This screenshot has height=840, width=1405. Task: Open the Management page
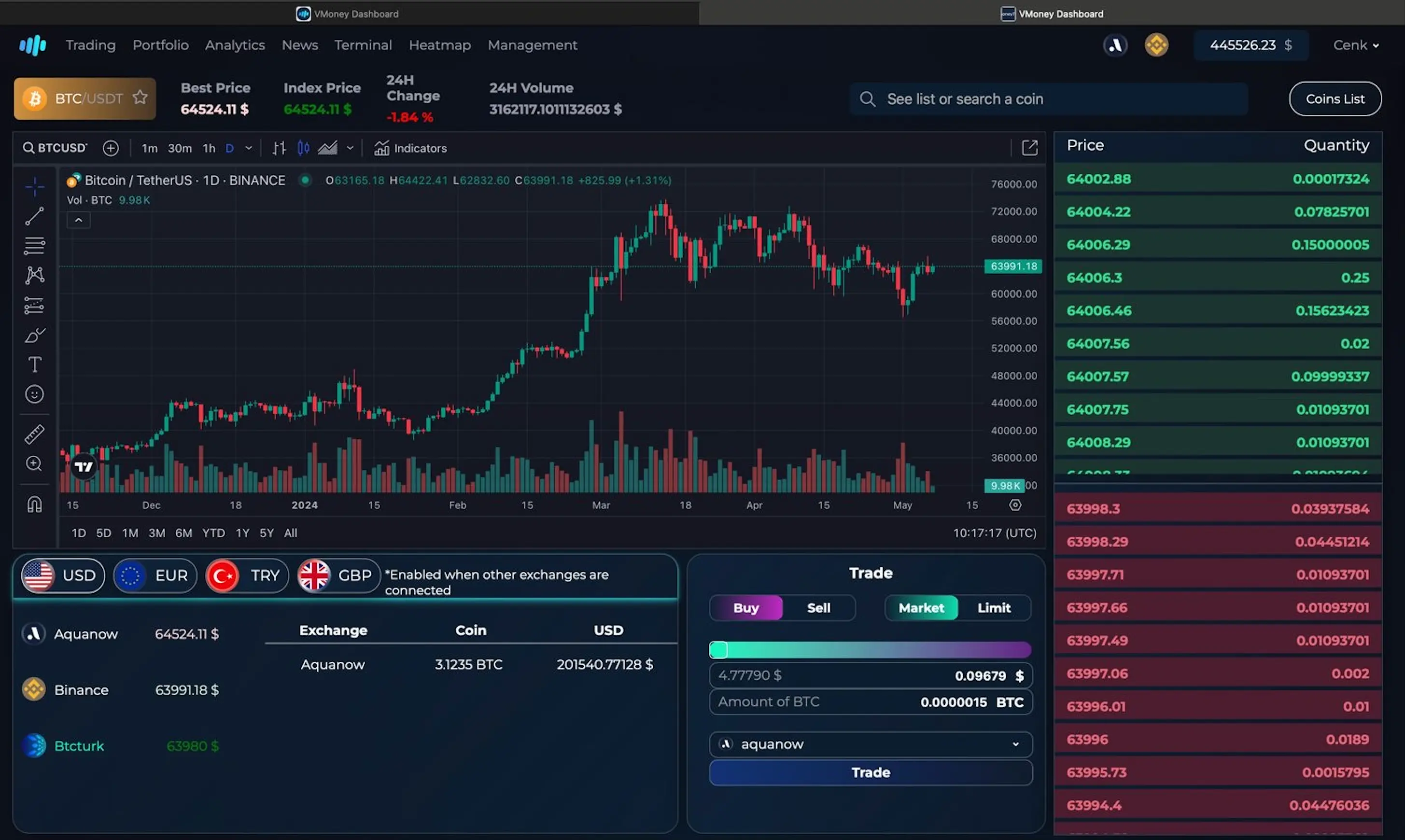pyautogui.click(x=533, y=45)
